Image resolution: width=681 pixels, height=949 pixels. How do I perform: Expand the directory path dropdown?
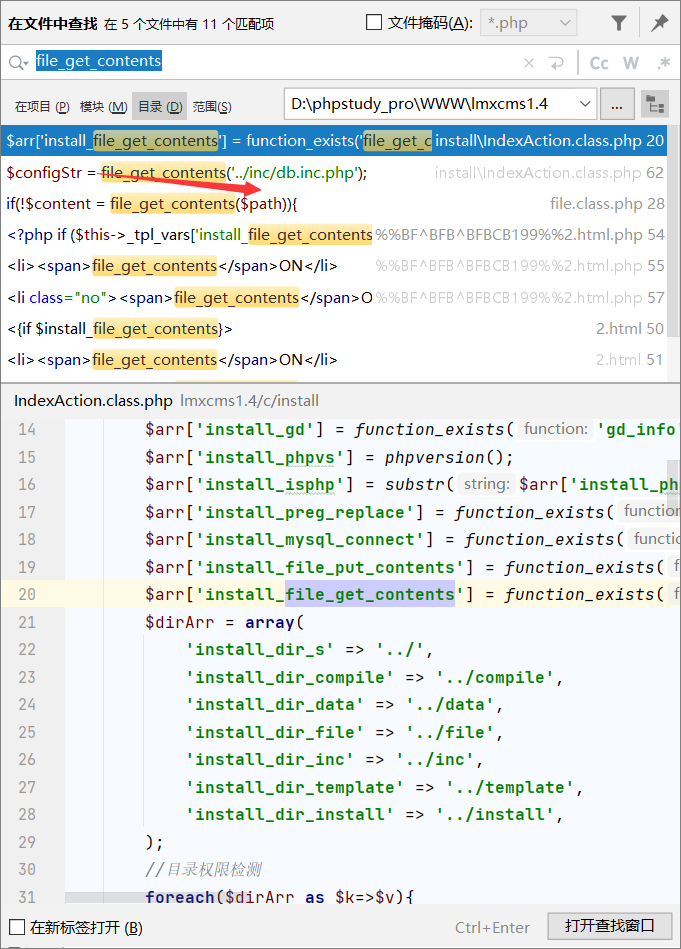pyautogui.click(x=584, y=104)
